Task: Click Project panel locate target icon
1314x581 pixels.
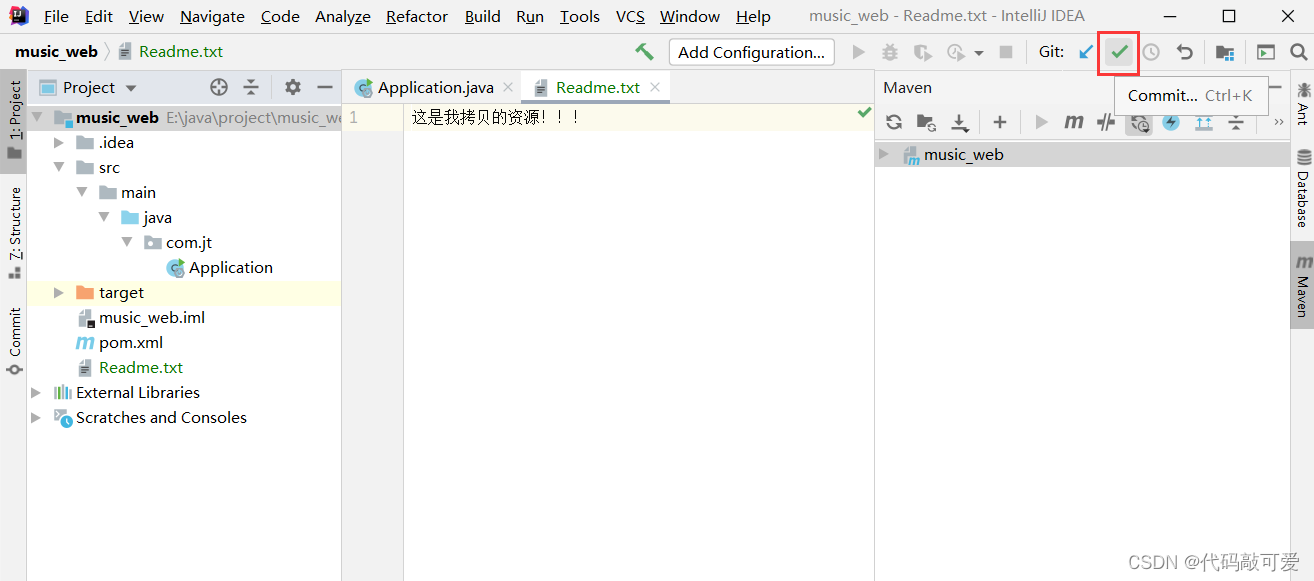Action: pos(219,87)
